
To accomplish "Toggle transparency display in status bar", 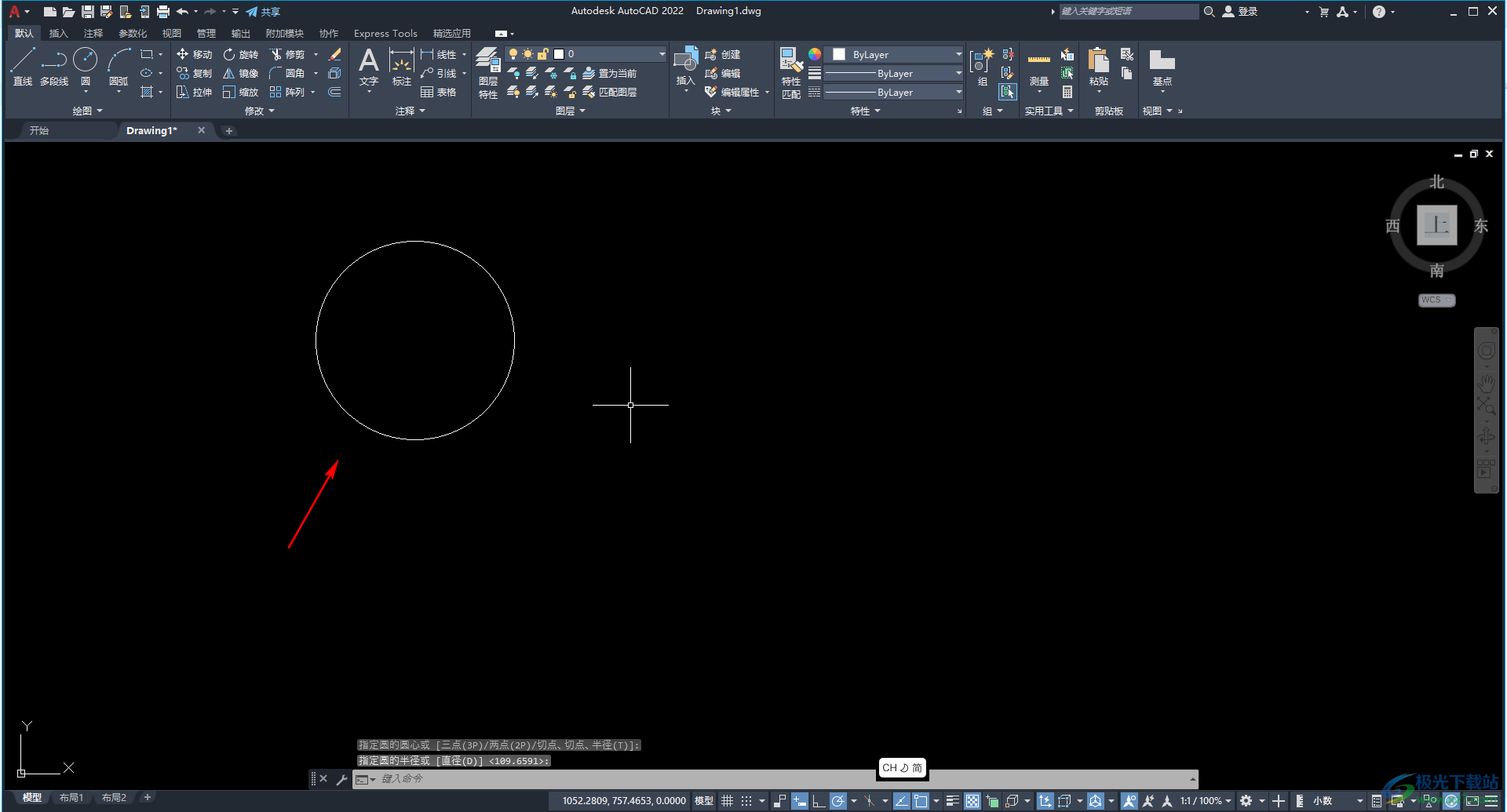I will click(x=972, y=801).
